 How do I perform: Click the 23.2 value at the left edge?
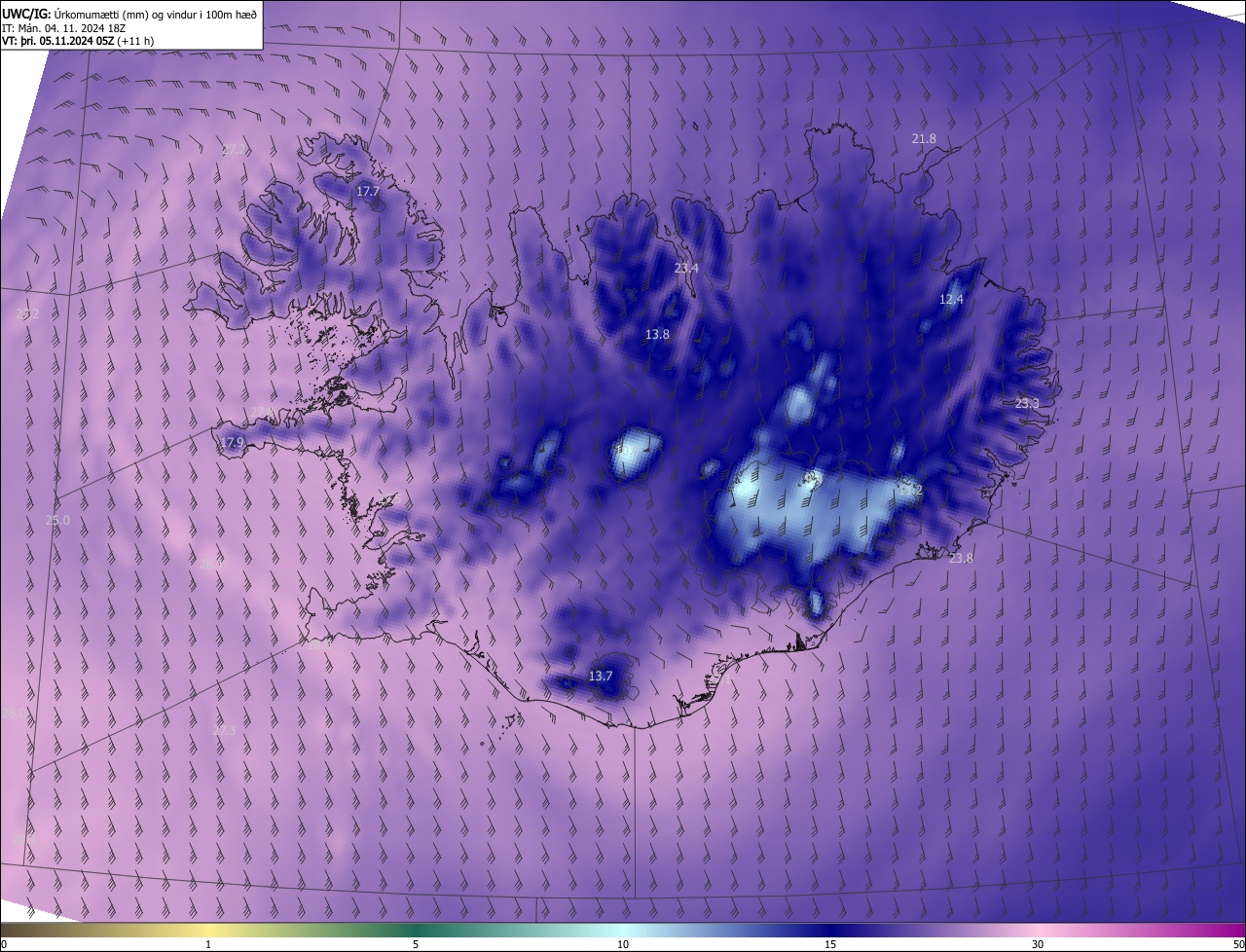click(x=27, y=313)
